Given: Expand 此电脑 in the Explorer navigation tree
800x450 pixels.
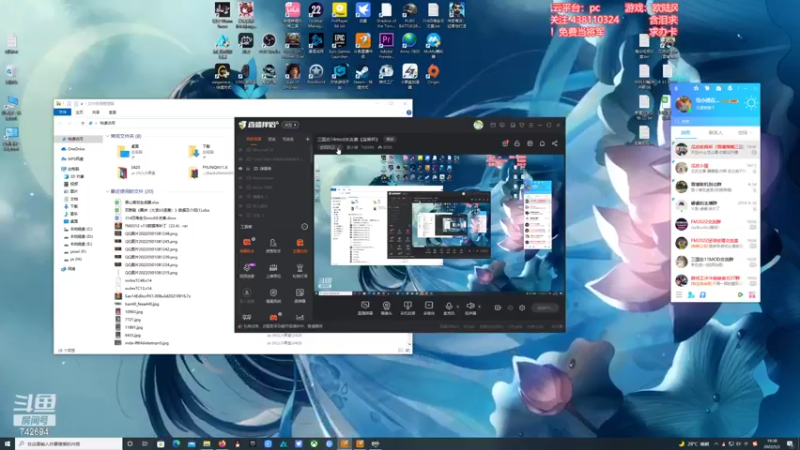Looking at the screenshot, I should click(59, 168).
